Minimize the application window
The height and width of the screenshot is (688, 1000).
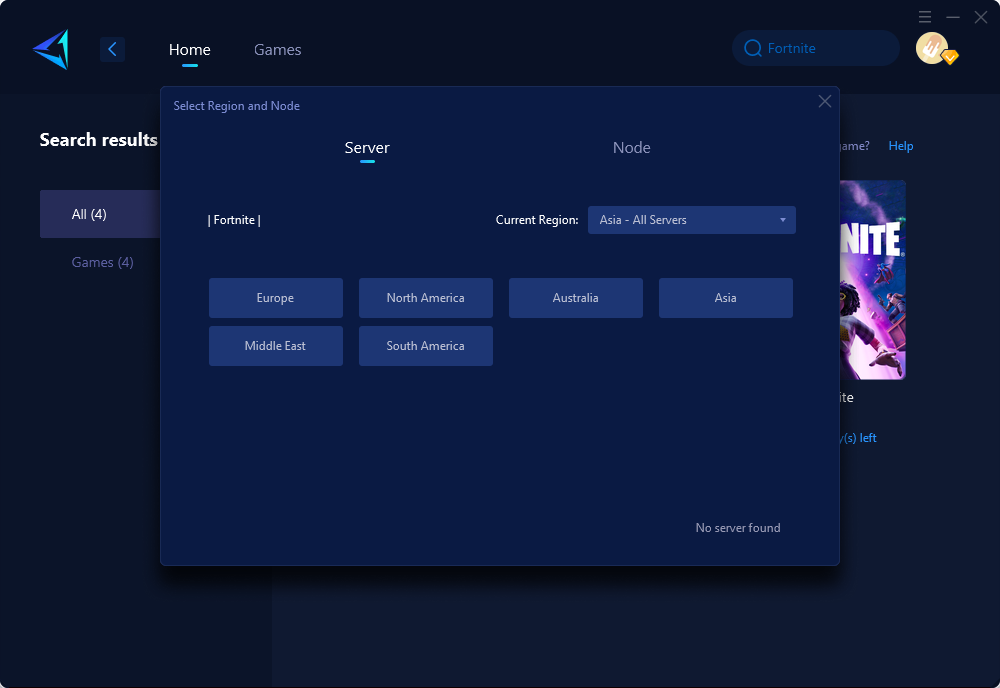953,17
